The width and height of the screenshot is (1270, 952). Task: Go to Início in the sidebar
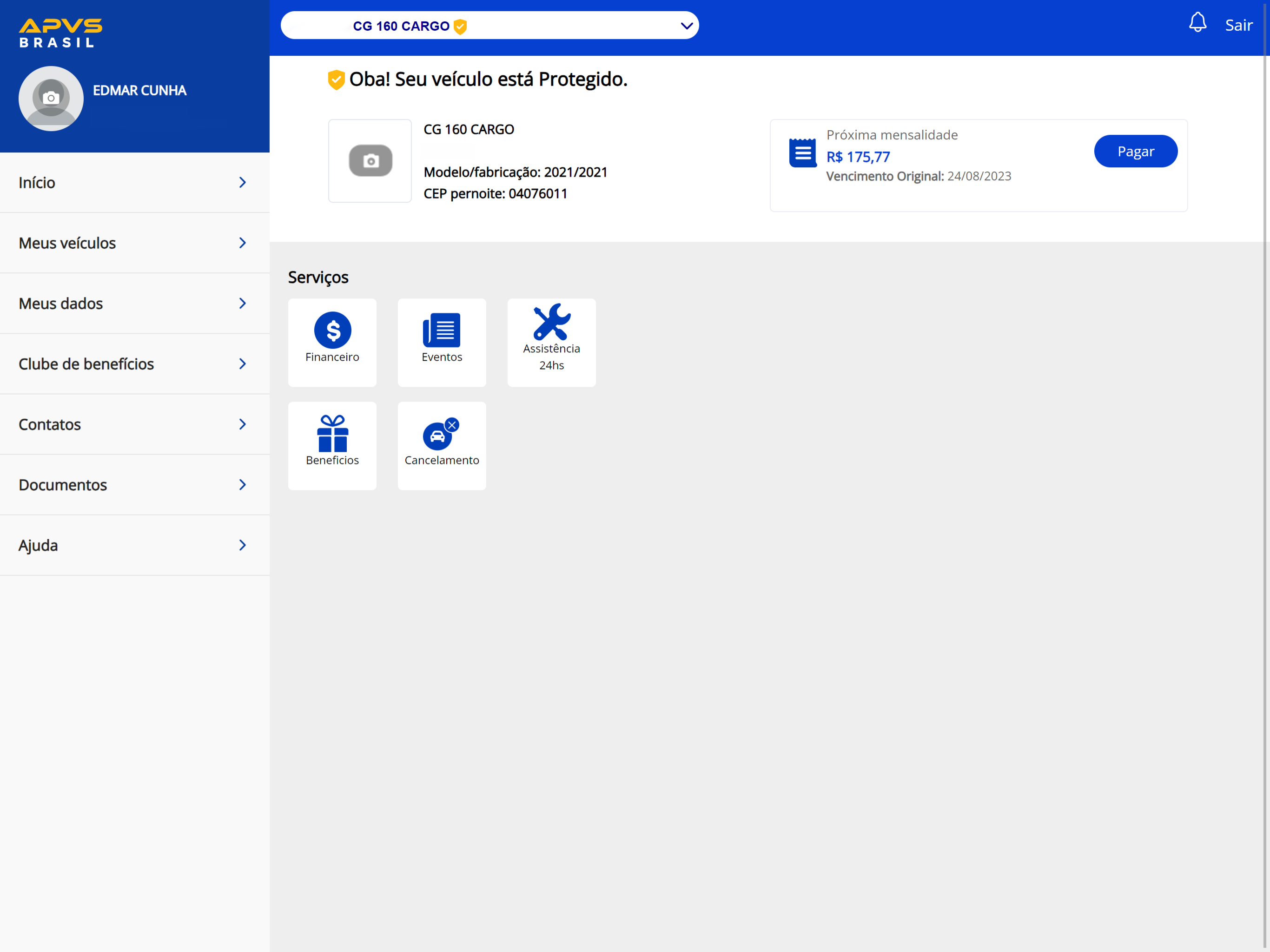click(135, 183)
